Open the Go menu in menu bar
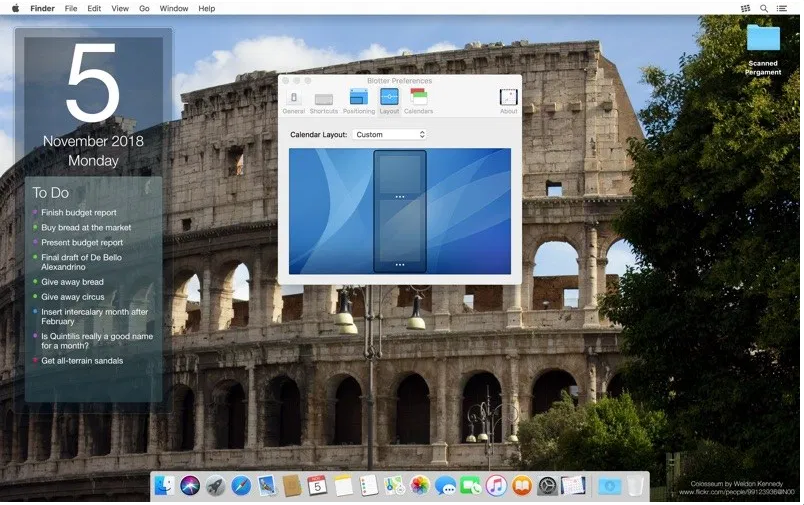804x505 pixels. pyautogui.click(x=144, y=8)
